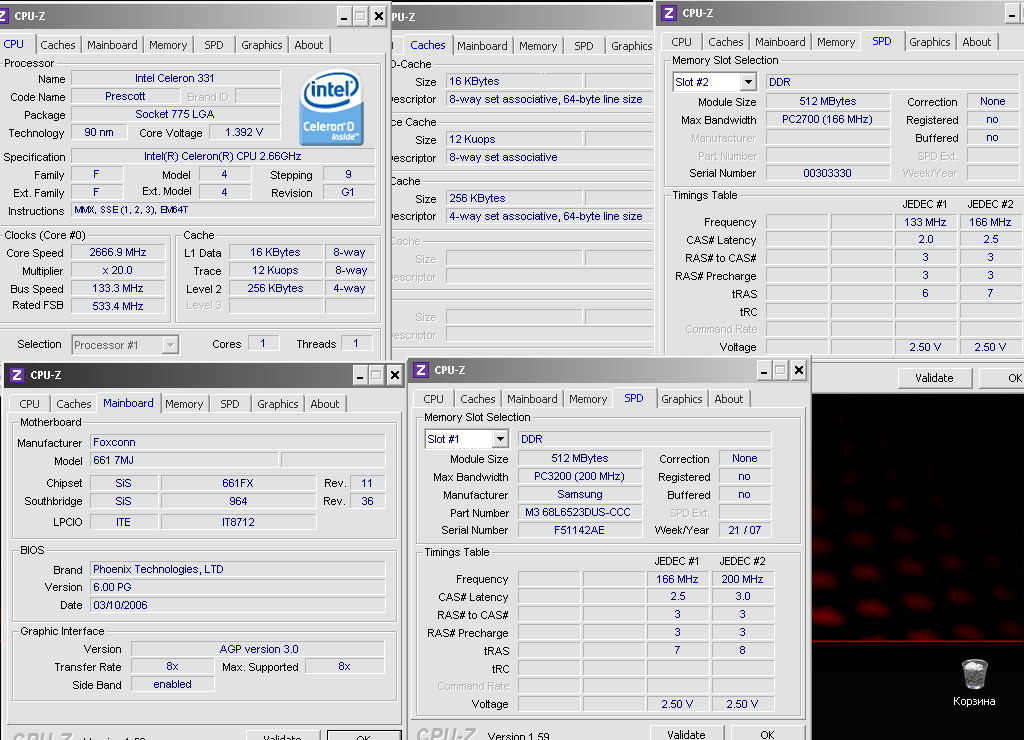Go to Memory tab in Slot #2 window
The image size is (1024, 740).
[835, 42]
